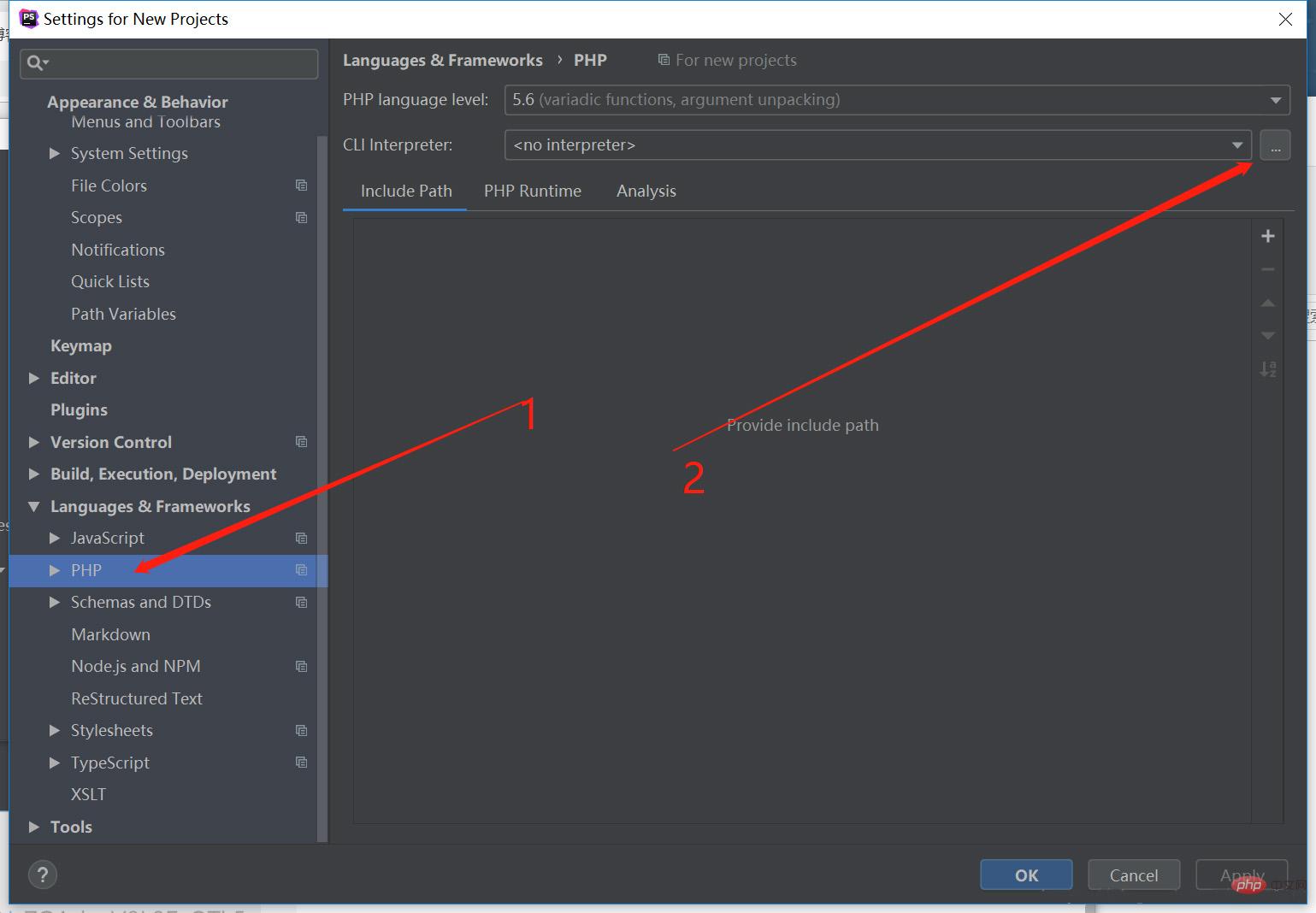Remove include path with minus icon

point(1268,269)
